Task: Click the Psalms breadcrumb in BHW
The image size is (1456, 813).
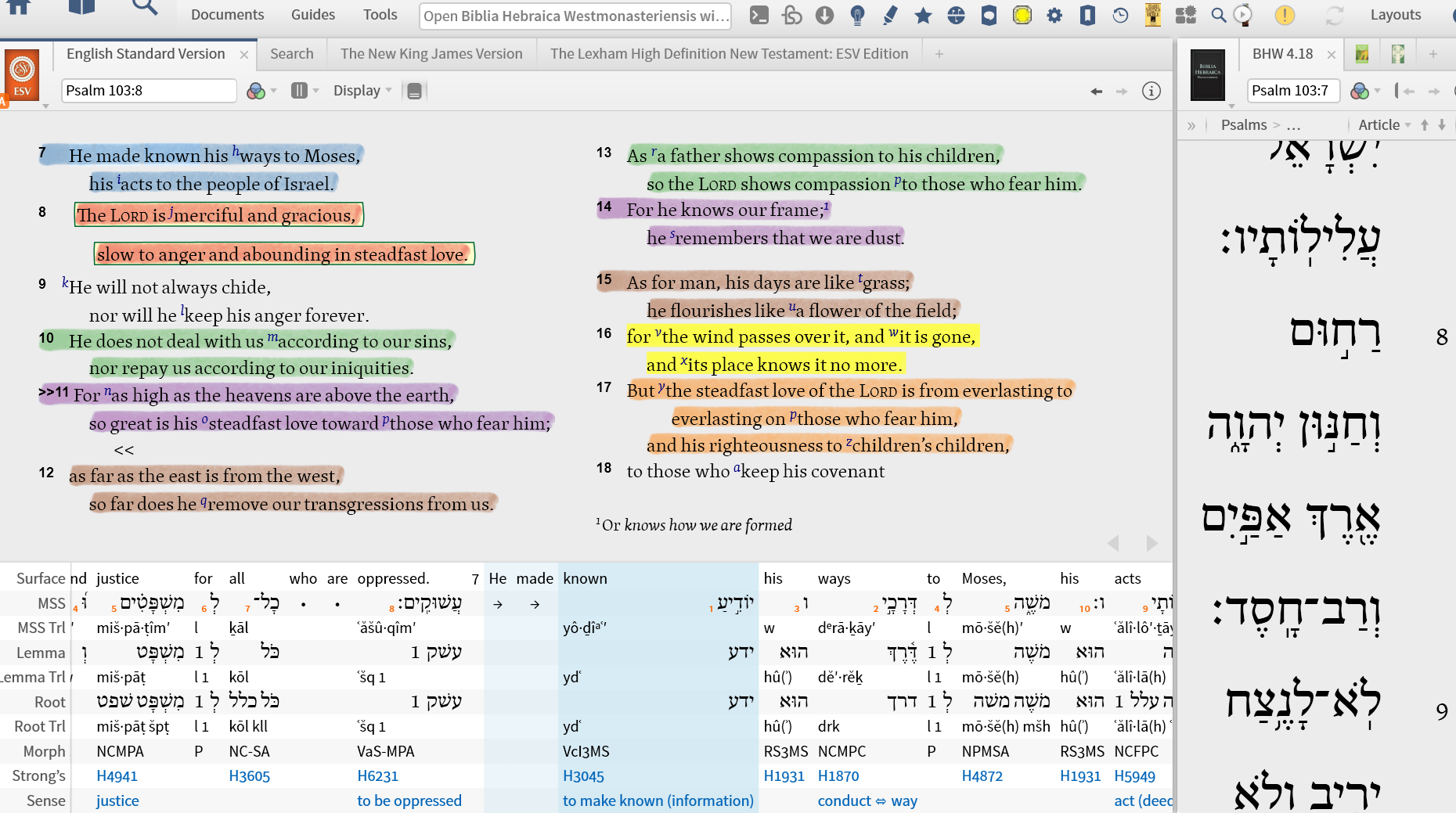Action: click(x=1244, y=125)
